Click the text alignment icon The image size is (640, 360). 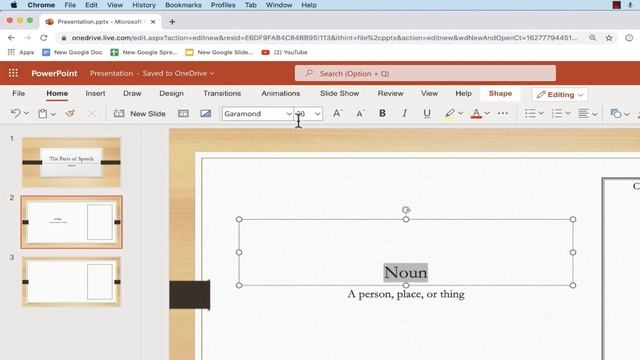tap(584, 113)
